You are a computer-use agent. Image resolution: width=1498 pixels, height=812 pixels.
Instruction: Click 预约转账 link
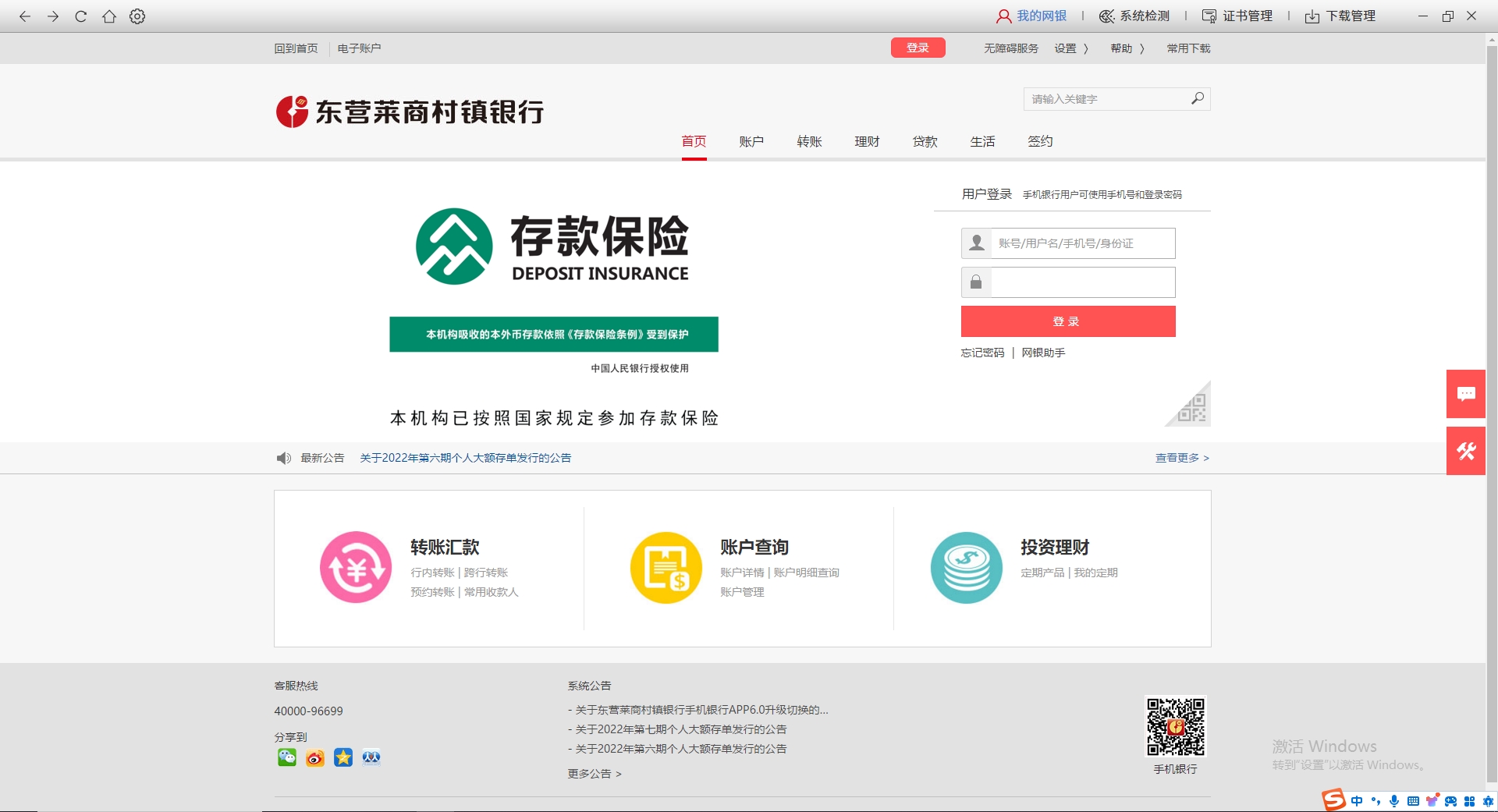pos(432,592)
